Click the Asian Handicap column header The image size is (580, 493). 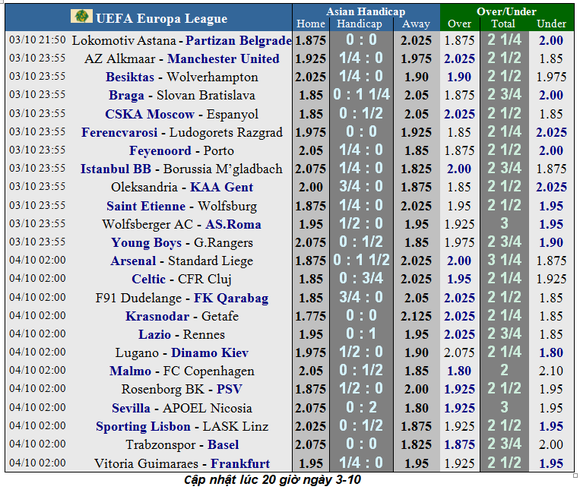click(365, 11)
